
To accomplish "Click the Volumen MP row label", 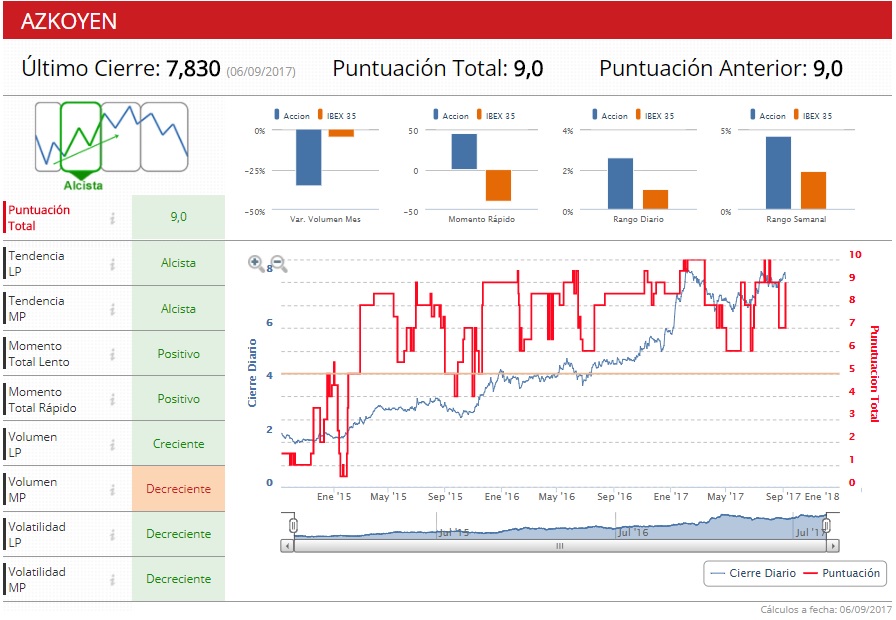I will coord(33,490).
